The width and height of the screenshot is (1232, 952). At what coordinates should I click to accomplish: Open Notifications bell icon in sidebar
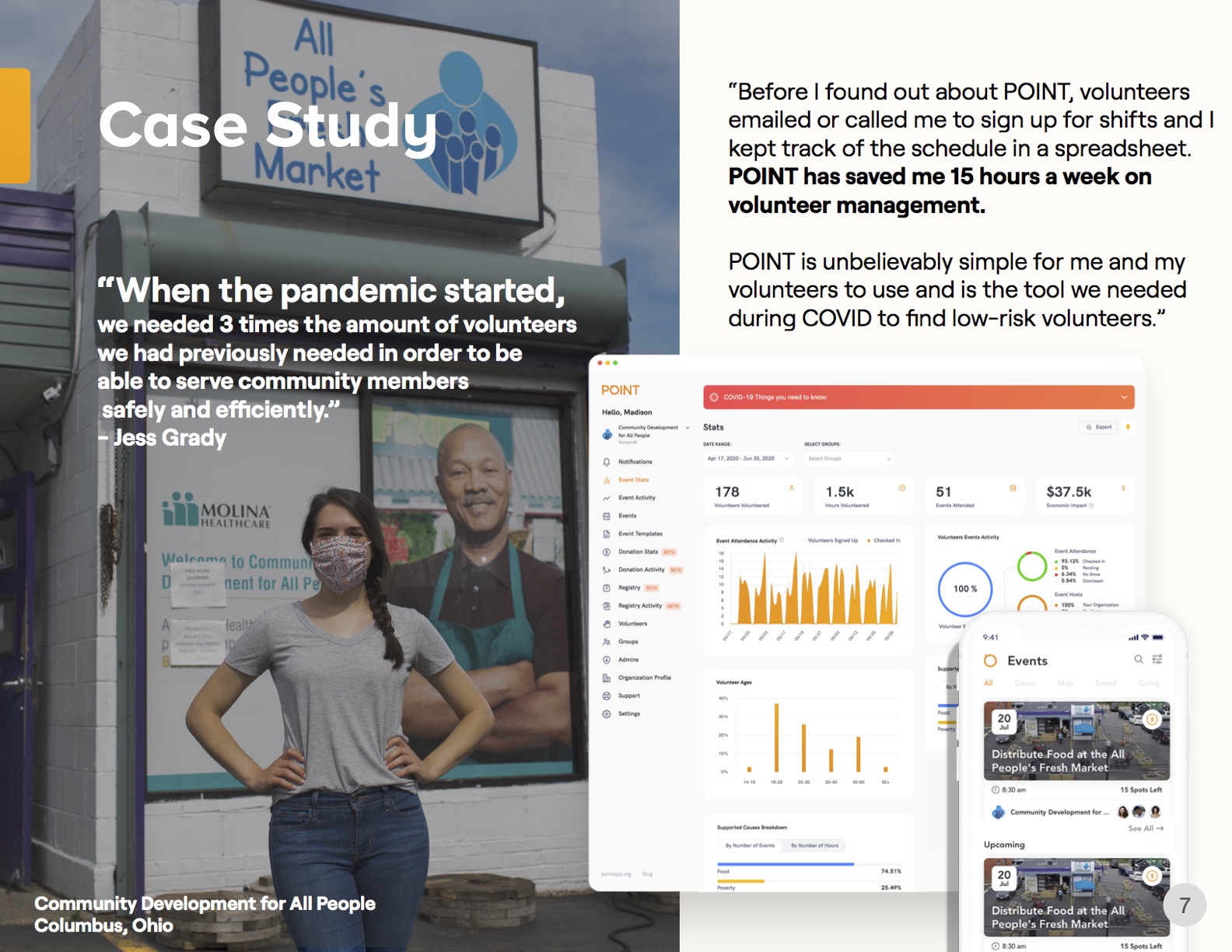tap(607, 462)
